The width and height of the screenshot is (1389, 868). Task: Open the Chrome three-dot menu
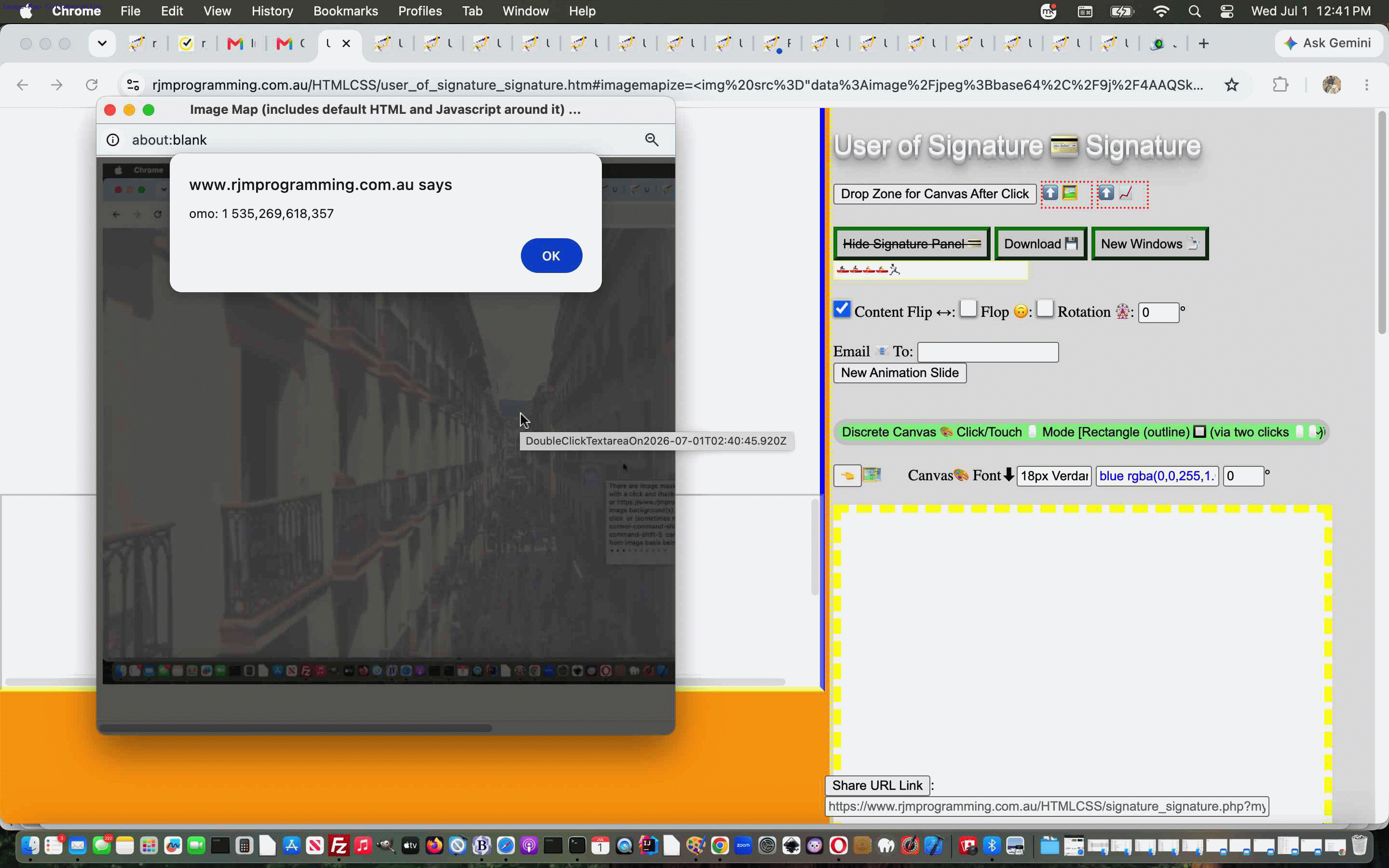click(1367, 85)
